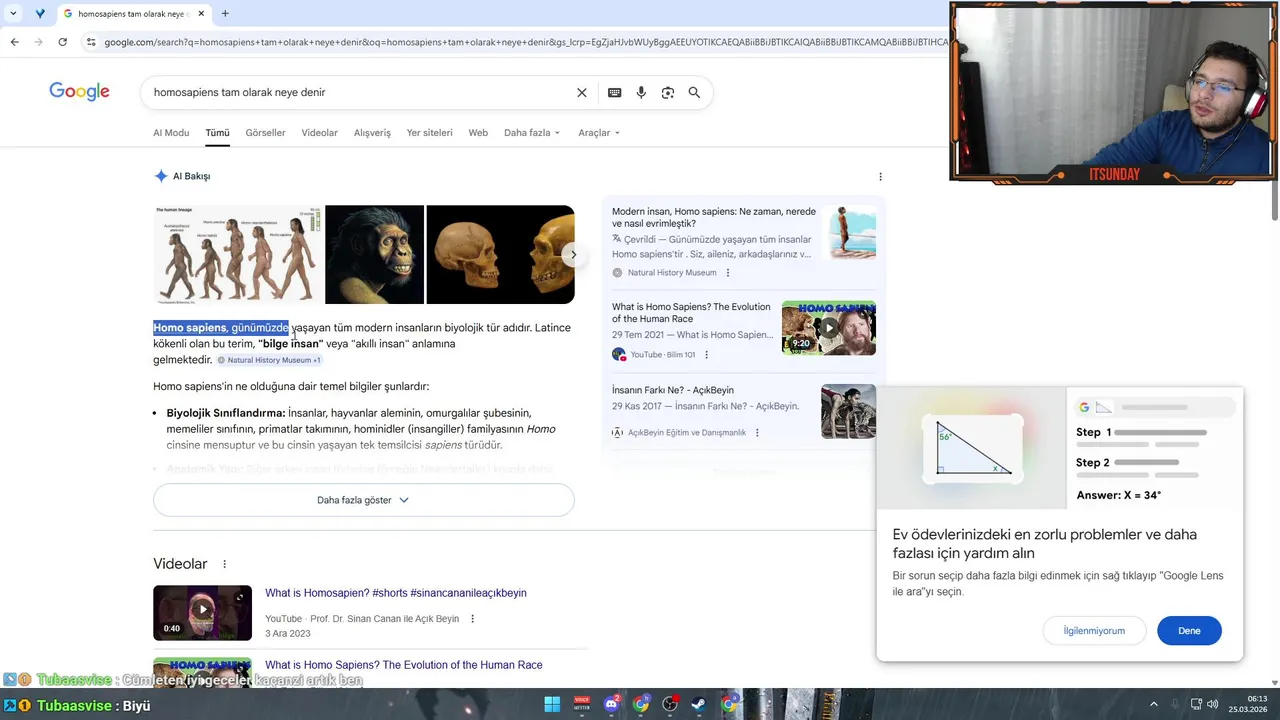Open the three-dot menu beside AçıkBeyin Eğitim ve Danışmanlık
1280x720 pixels.
pyautogui.click(x=757, y=433)
